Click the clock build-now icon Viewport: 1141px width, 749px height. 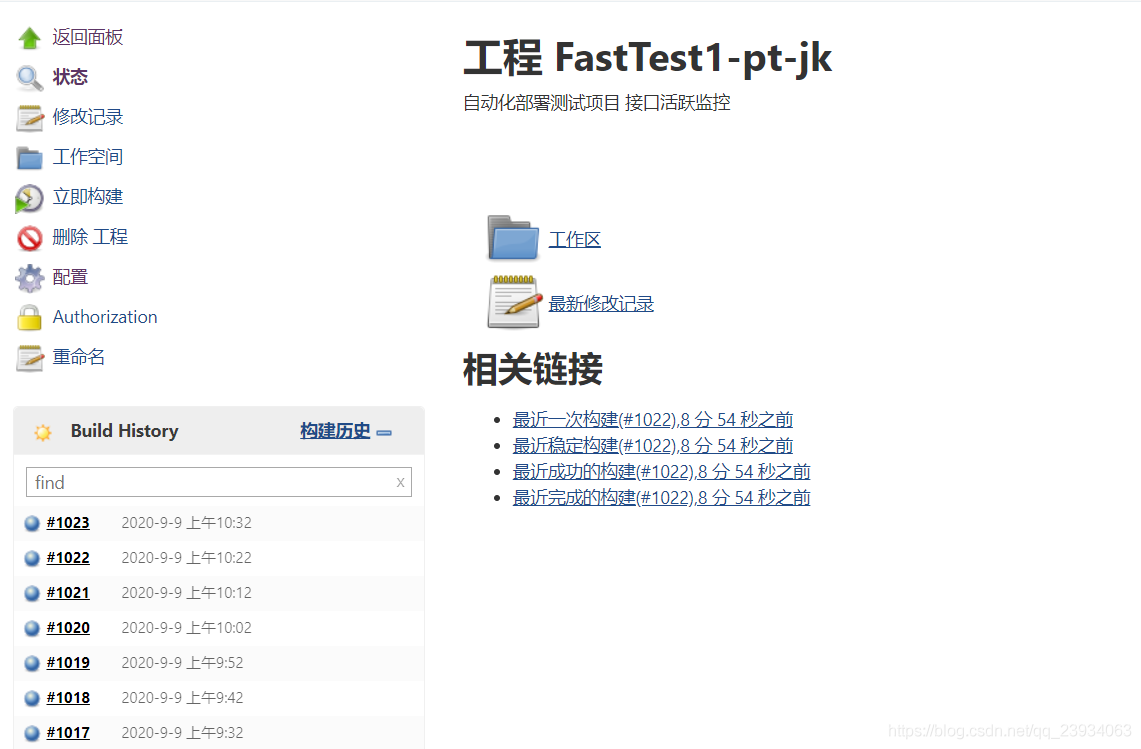[29, 199]
